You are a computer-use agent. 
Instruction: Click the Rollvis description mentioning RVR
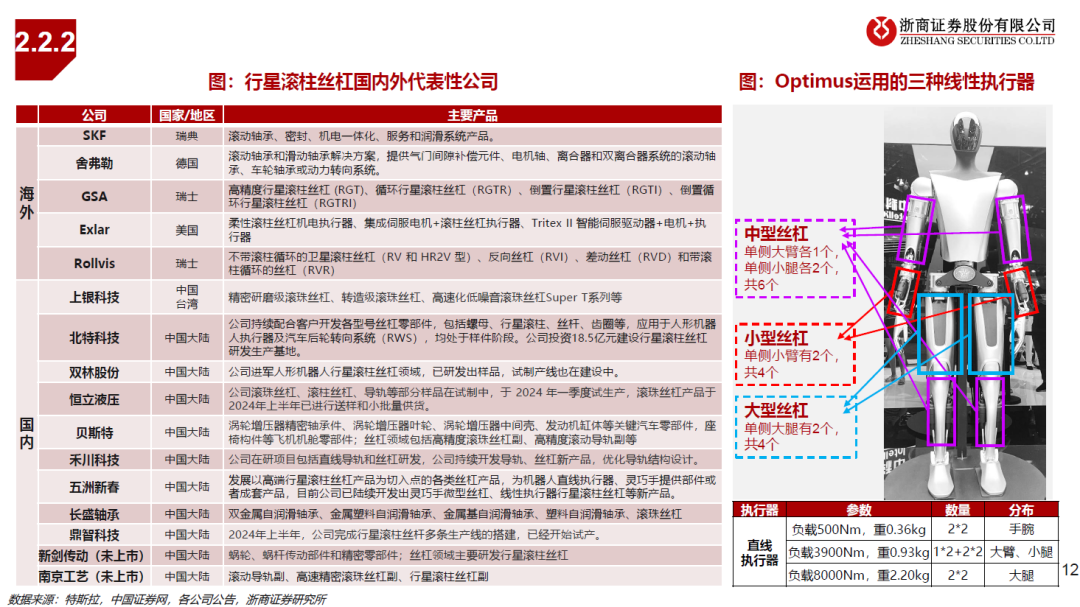470,263
